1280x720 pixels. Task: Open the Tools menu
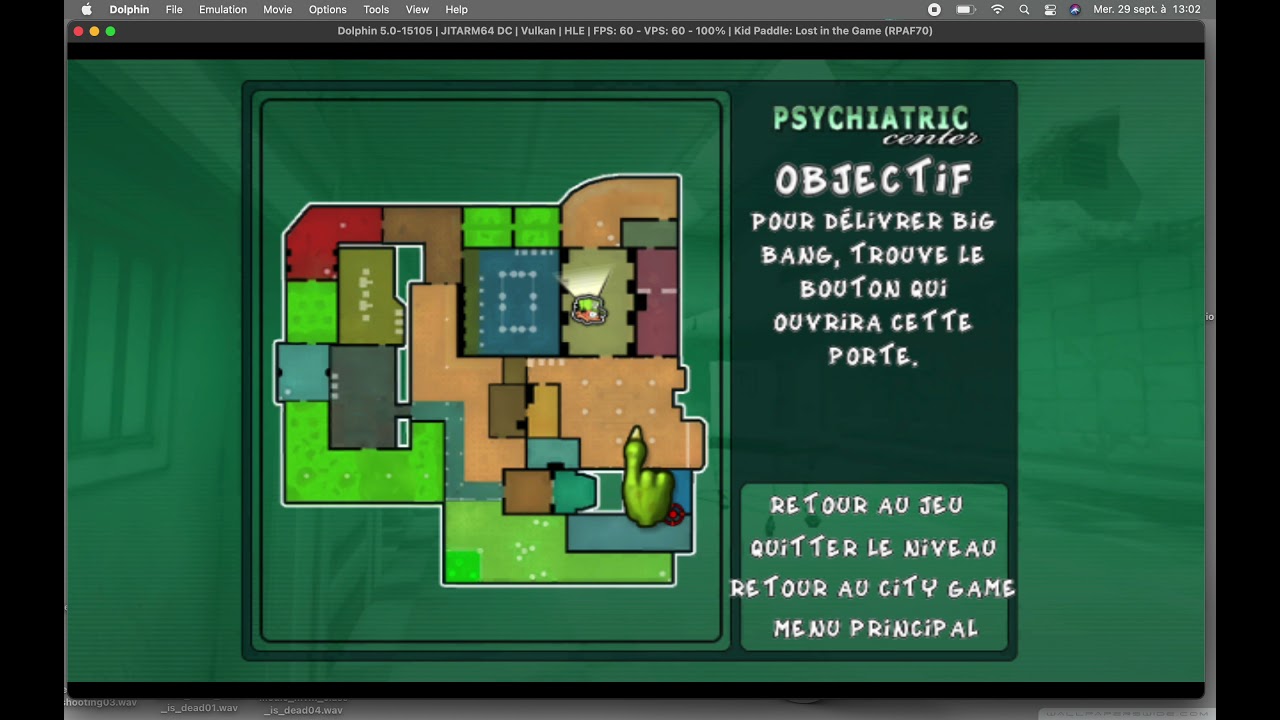click(376, 9)
